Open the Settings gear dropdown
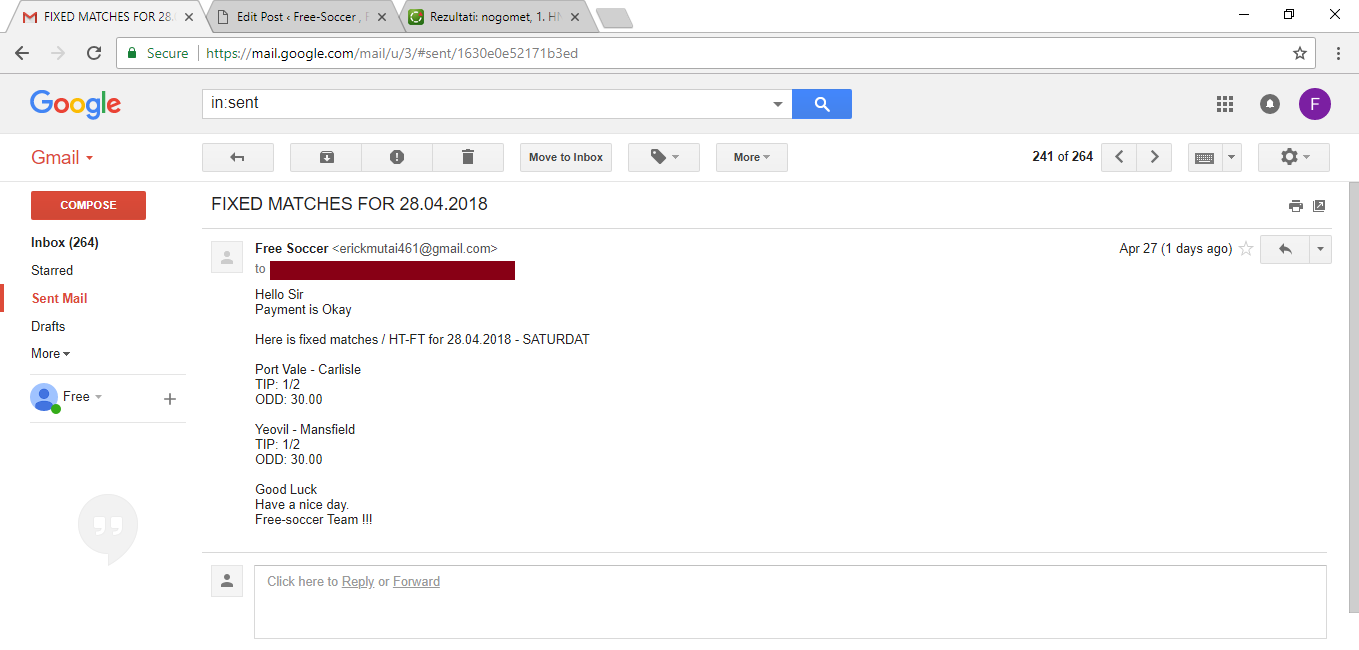The height and width of the screenshot is (650, 1359). 1294,157
